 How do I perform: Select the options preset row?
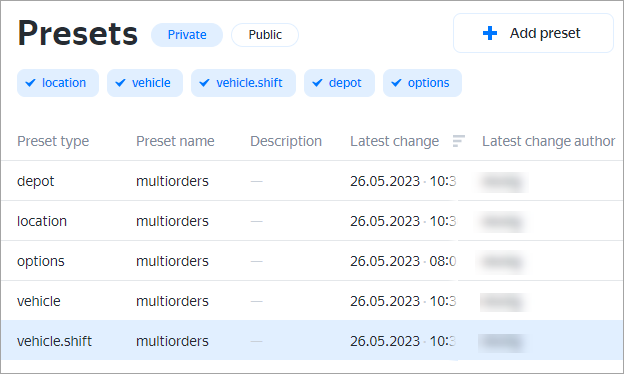click(312, 261)
